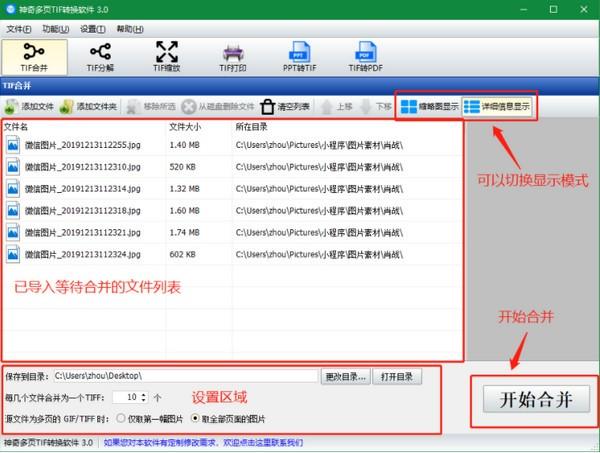The width and height of the screenshot is (600, 453).
Task: Click 添加文件 to add files
Action: (x=29, y=107)
